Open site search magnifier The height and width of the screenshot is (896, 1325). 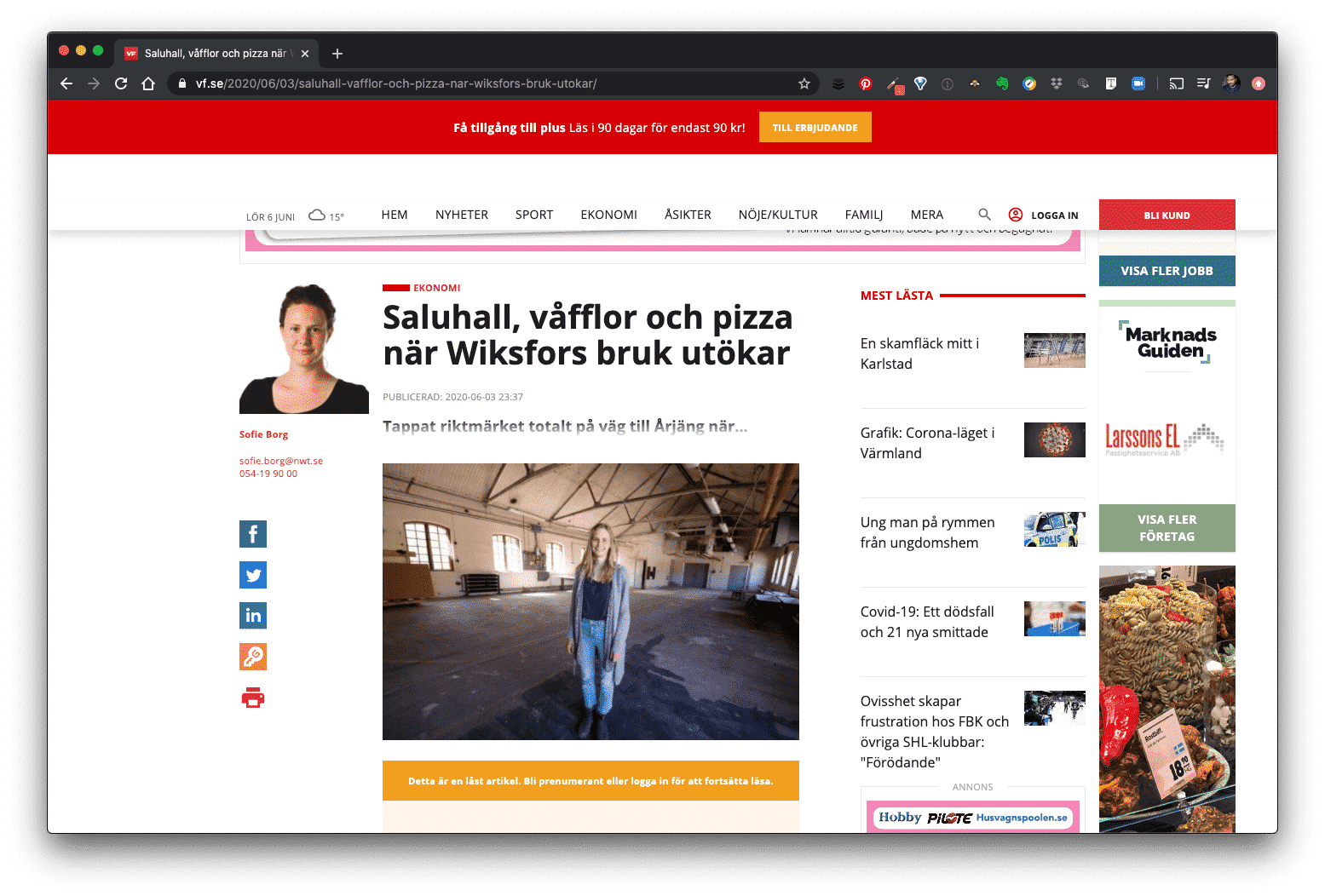click(984, 215)
